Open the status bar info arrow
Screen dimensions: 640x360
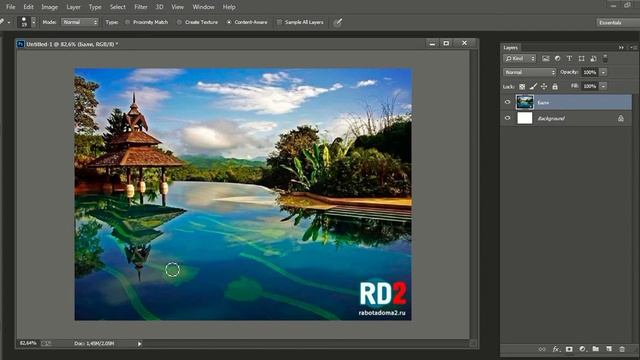click(140, 344)
